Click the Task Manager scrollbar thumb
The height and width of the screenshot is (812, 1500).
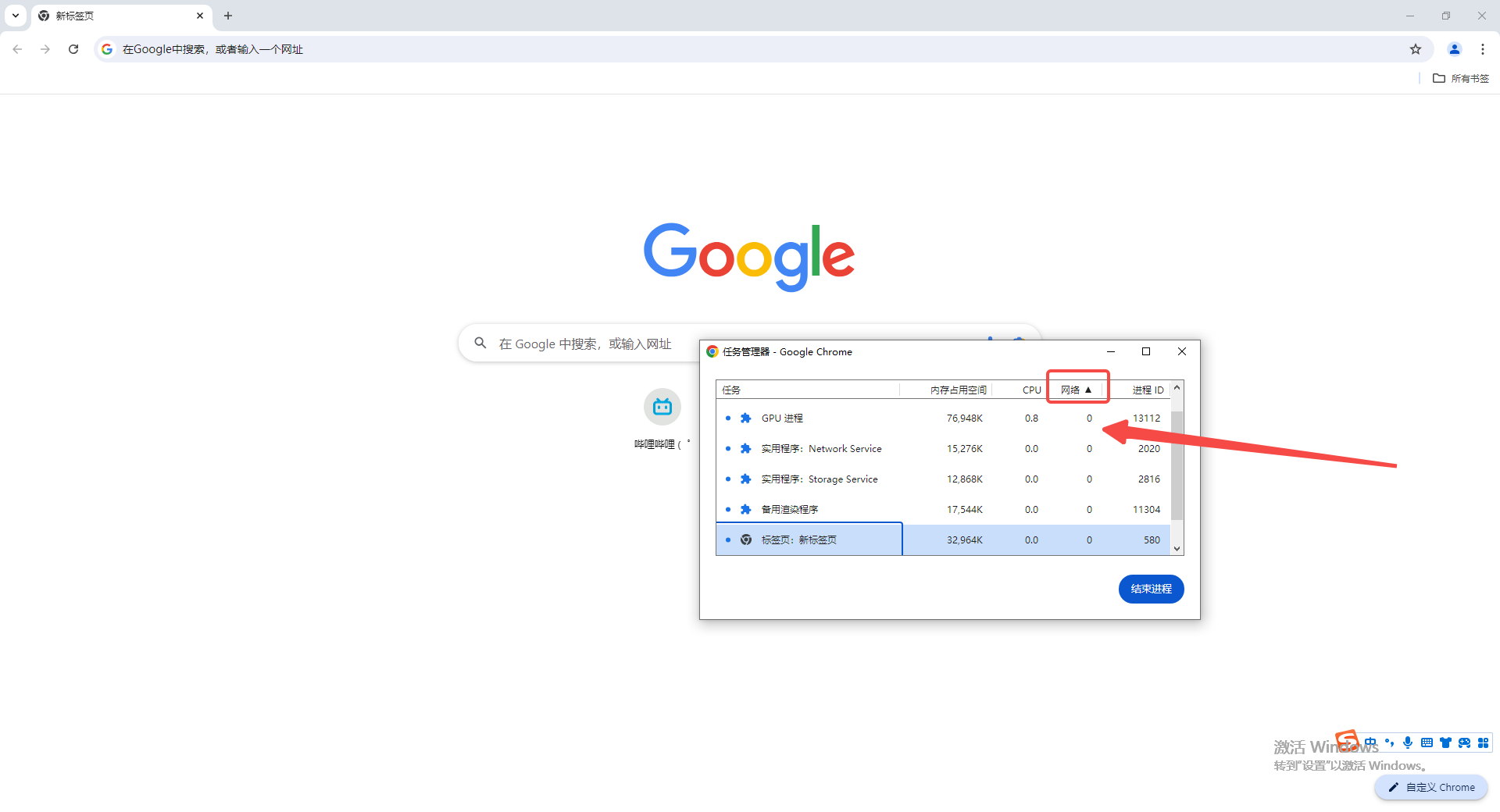[x=1177, y=465]
